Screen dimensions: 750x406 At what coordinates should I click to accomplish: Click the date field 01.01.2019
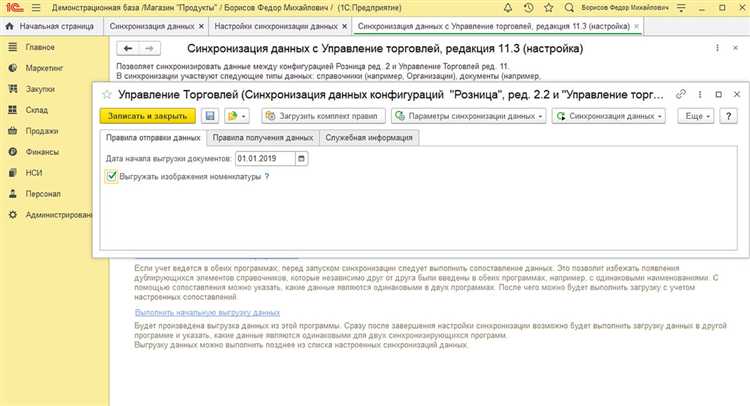[x=265, y=158]
